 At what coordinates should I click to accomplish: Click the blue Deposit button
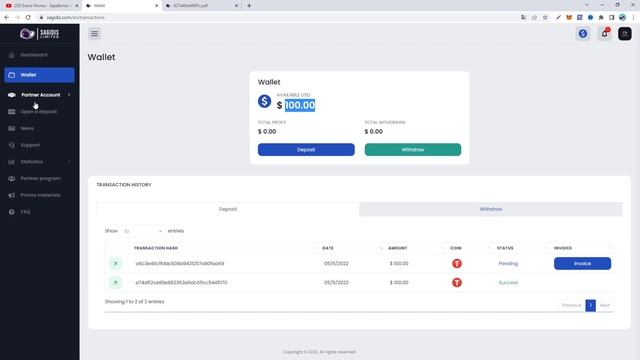pyautogui.click(x=306, y=149)
